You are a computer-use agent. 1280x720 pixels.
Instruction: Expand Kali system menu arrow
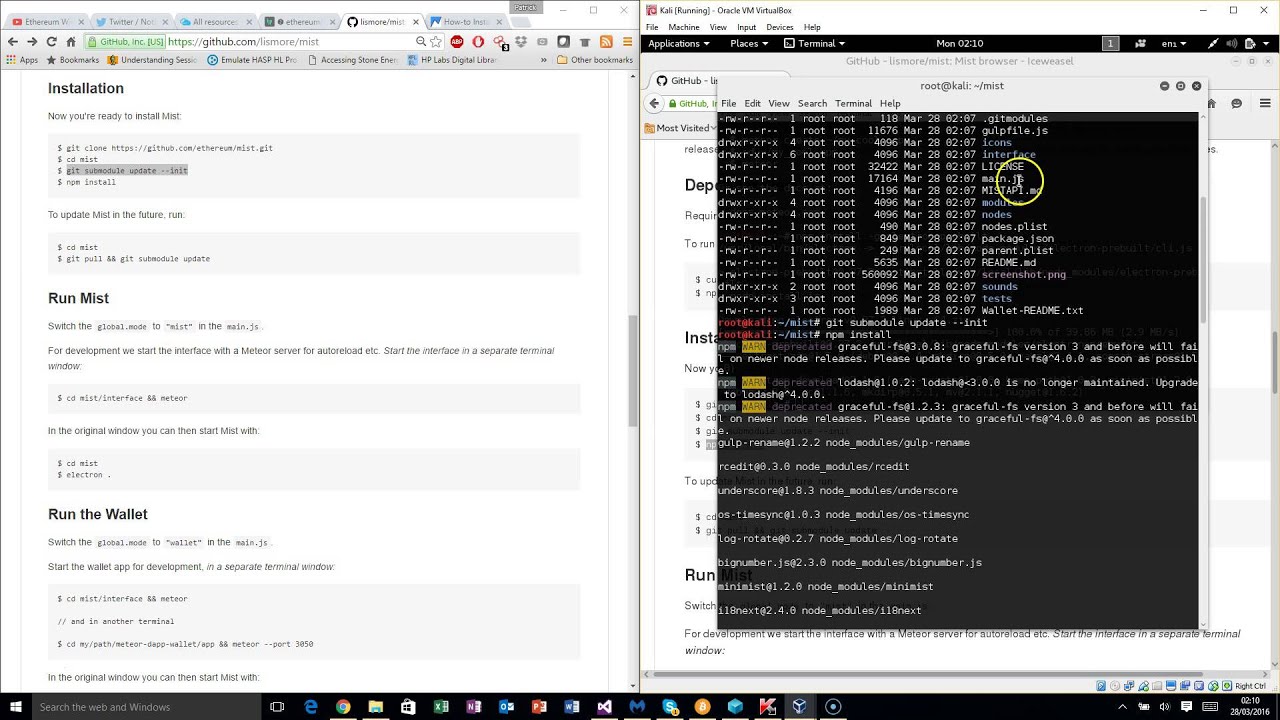[1267, 43]
